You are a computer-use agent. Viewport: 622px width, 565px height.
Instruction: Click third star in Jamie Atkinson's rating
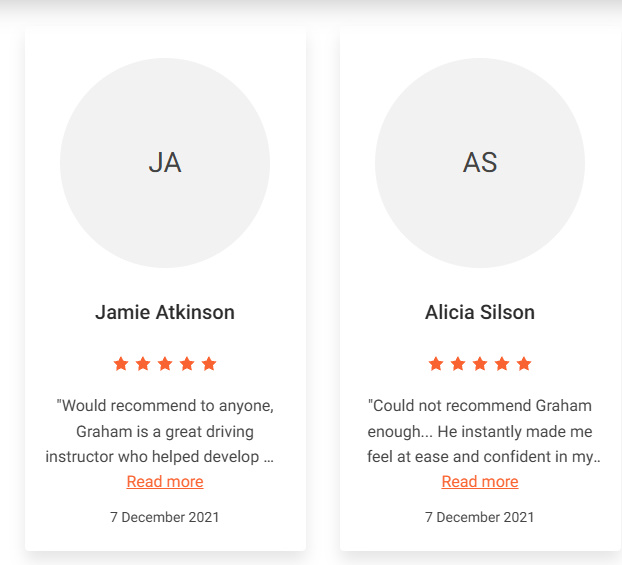tap(165, 364)
